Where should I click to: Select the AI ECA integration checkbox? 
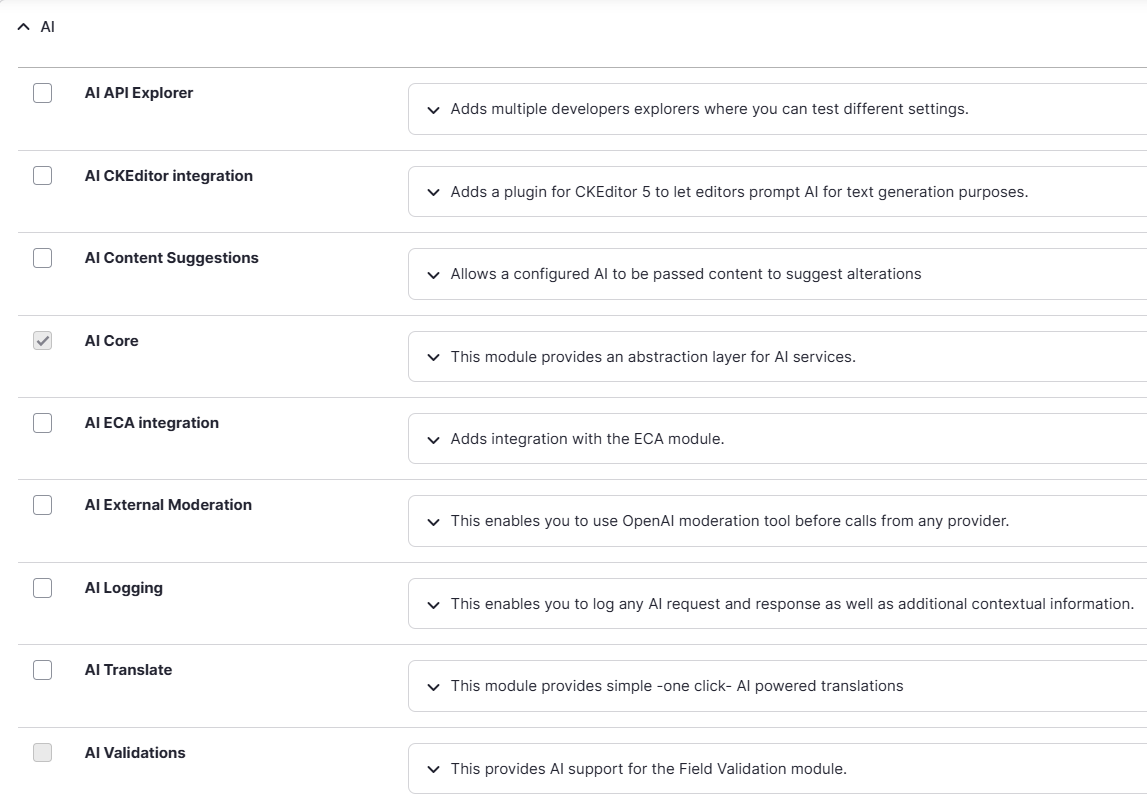tap(42, 423)
